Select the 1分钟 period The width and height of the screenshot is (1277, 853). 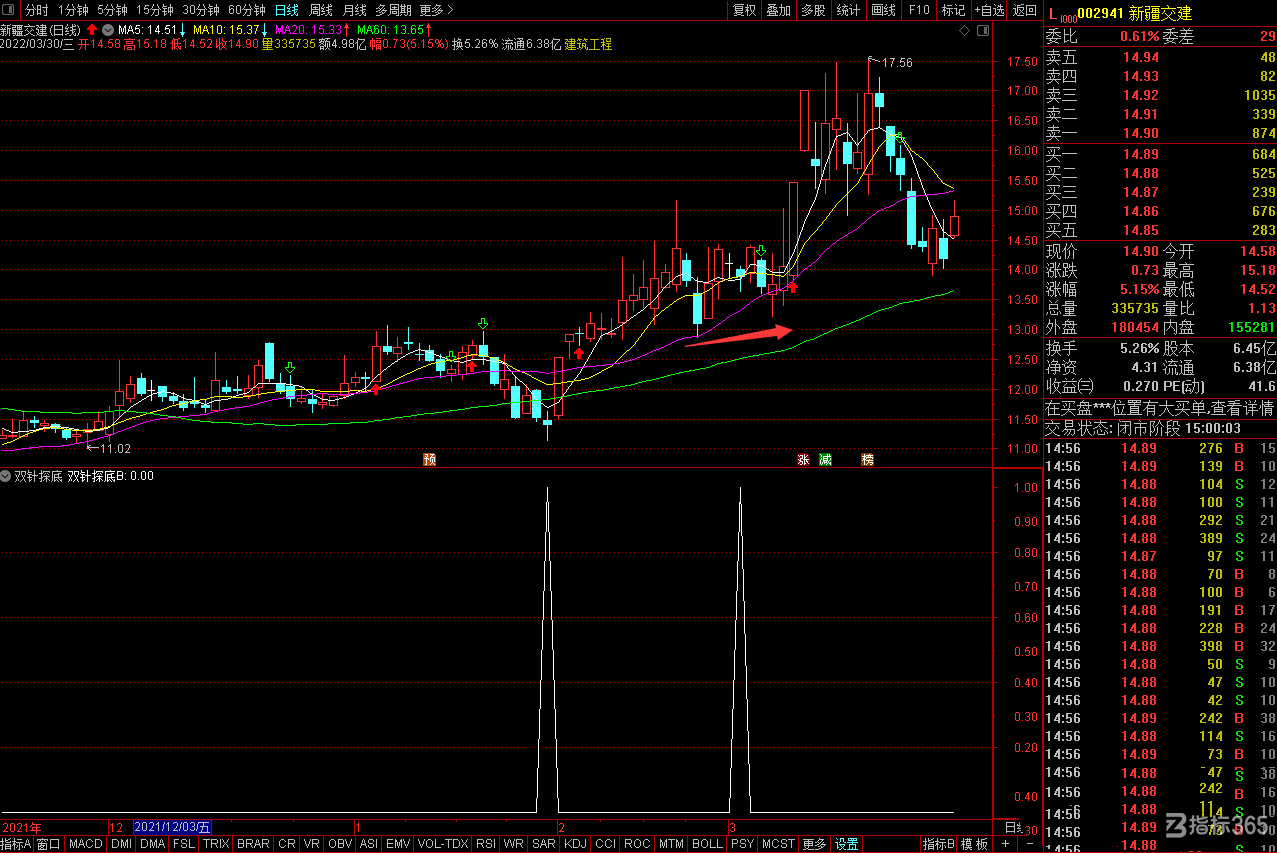tap(73, 10)
